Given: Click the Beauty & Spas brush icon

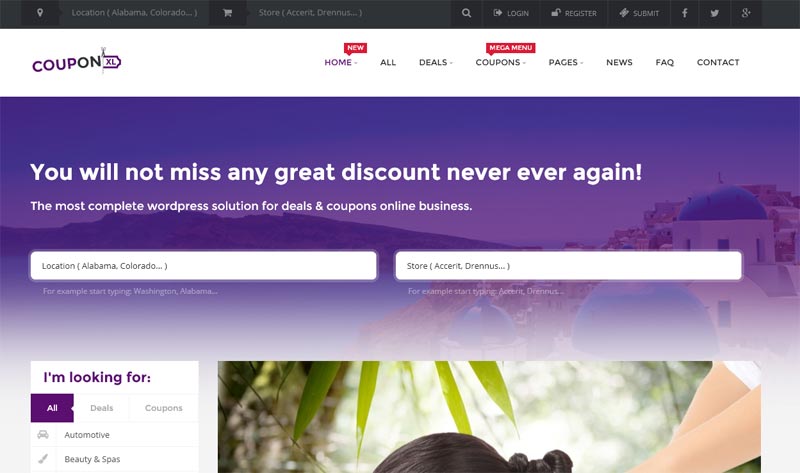Looking at the screenshot, I should point(43,459).
